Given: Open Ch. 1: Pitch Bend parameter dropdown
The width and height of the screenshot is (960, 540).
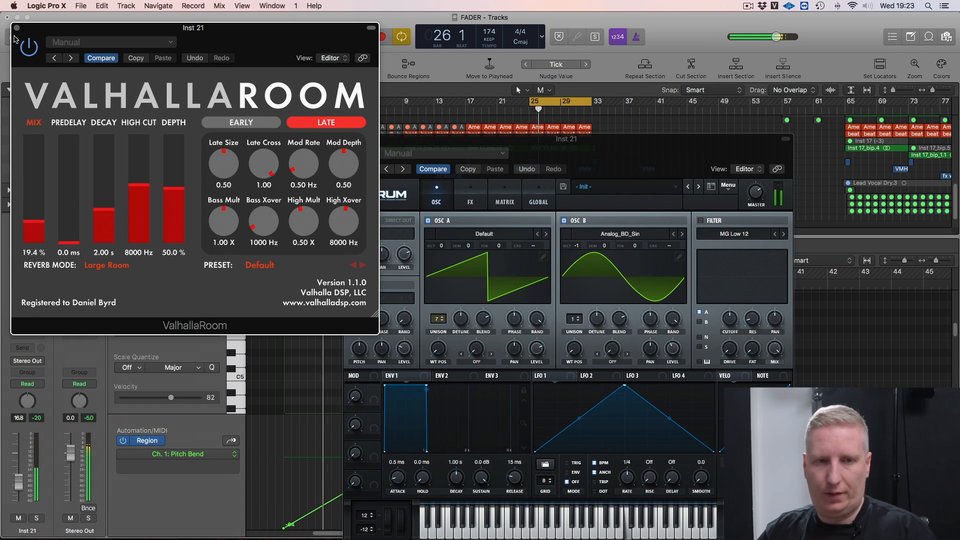Looking at the screenshot, I should (178, 454).
